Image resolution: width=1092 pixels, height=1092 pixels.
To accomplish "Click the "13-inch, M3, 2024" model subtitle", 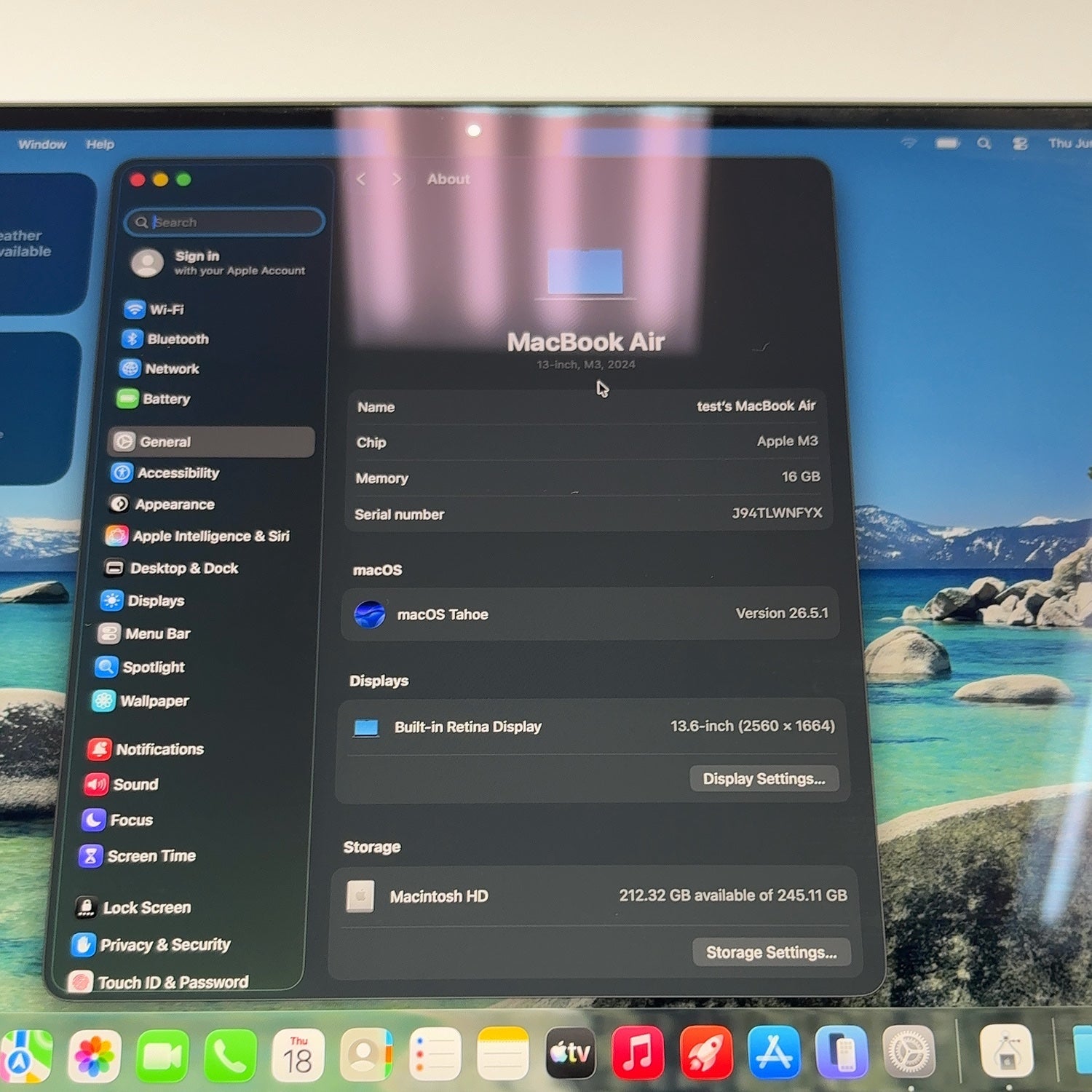I will (586, 365).
